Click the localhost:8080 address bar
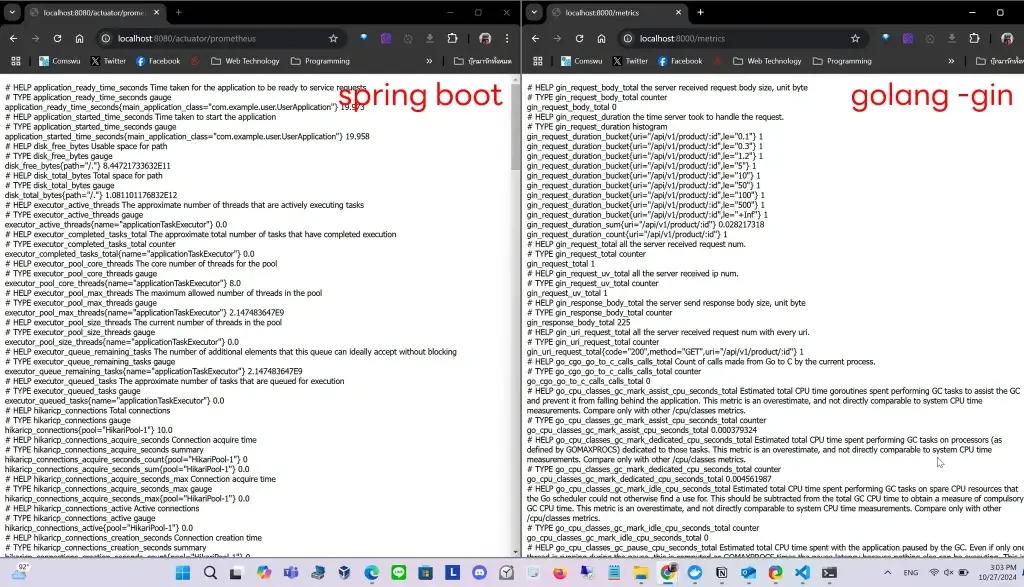1024x587 pixels. click(x=220, y=39)
